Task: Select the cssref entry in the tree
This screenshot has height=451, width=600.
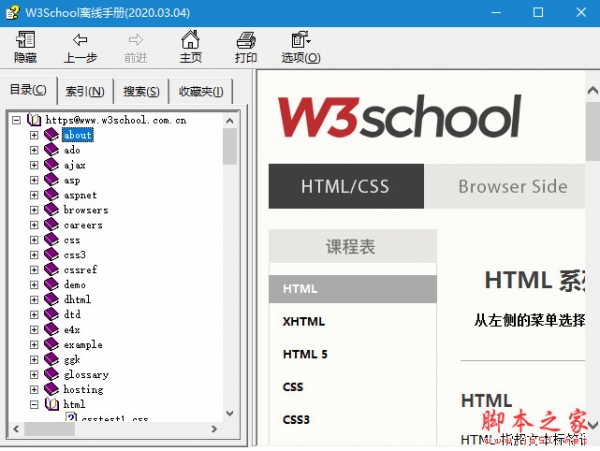Action: pyautogui.click(x=80, y=270)
